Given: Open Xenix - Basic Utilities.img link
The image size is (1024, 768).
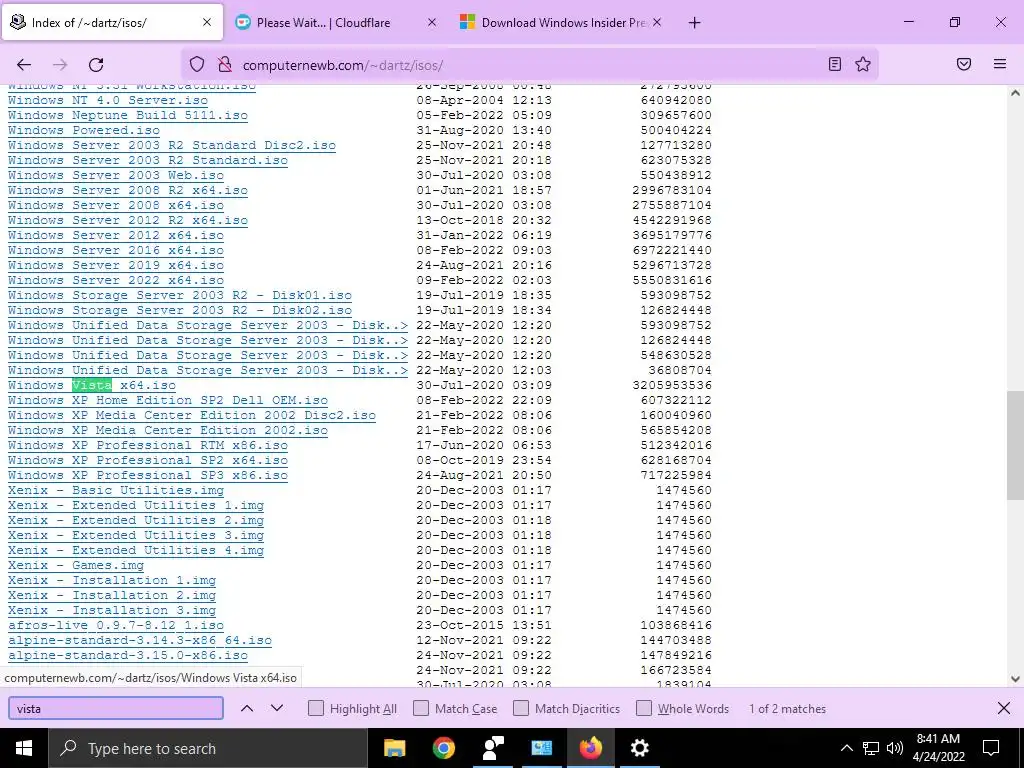Looking at the screenshot, I should point(116,490).
